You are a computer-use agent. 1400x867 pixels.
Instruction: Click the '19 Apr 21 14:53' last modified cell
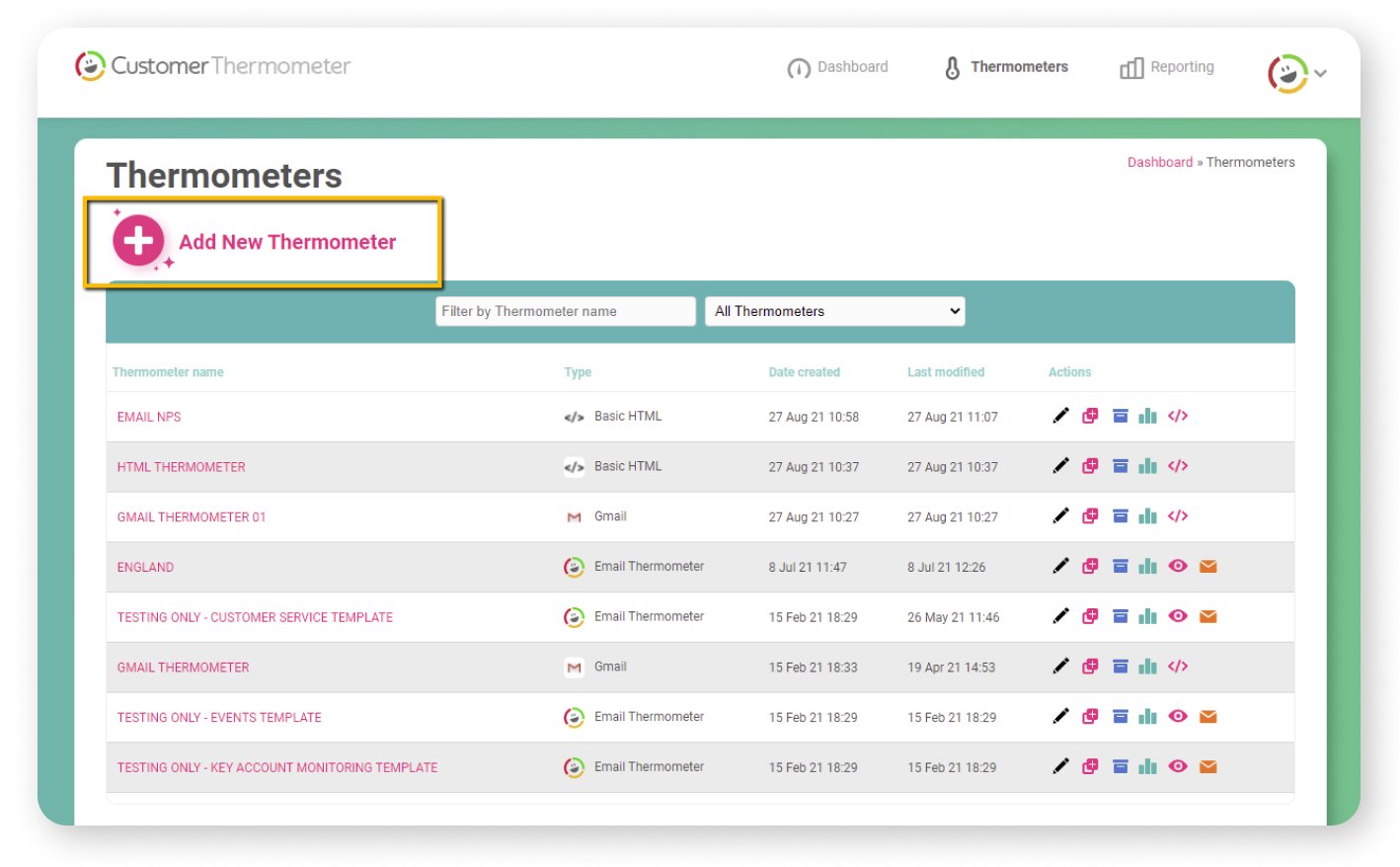tap(951, 668)
